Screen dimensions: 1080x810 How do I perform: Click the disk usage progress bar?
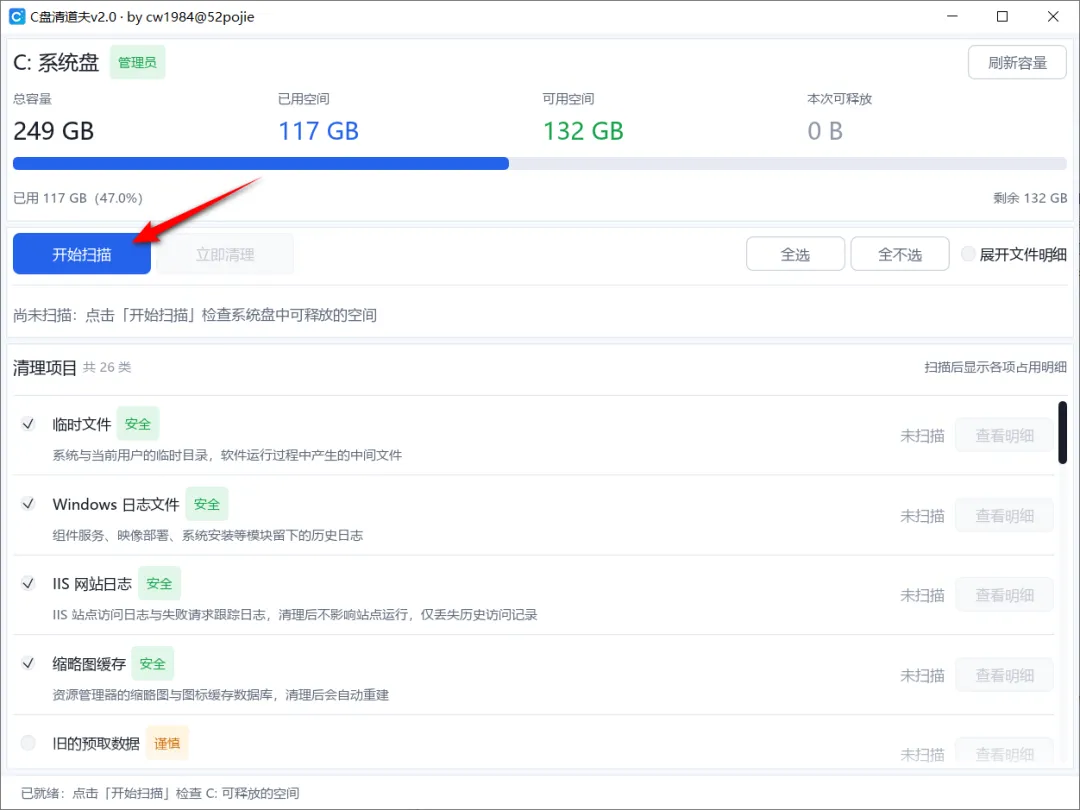(539, 163)
